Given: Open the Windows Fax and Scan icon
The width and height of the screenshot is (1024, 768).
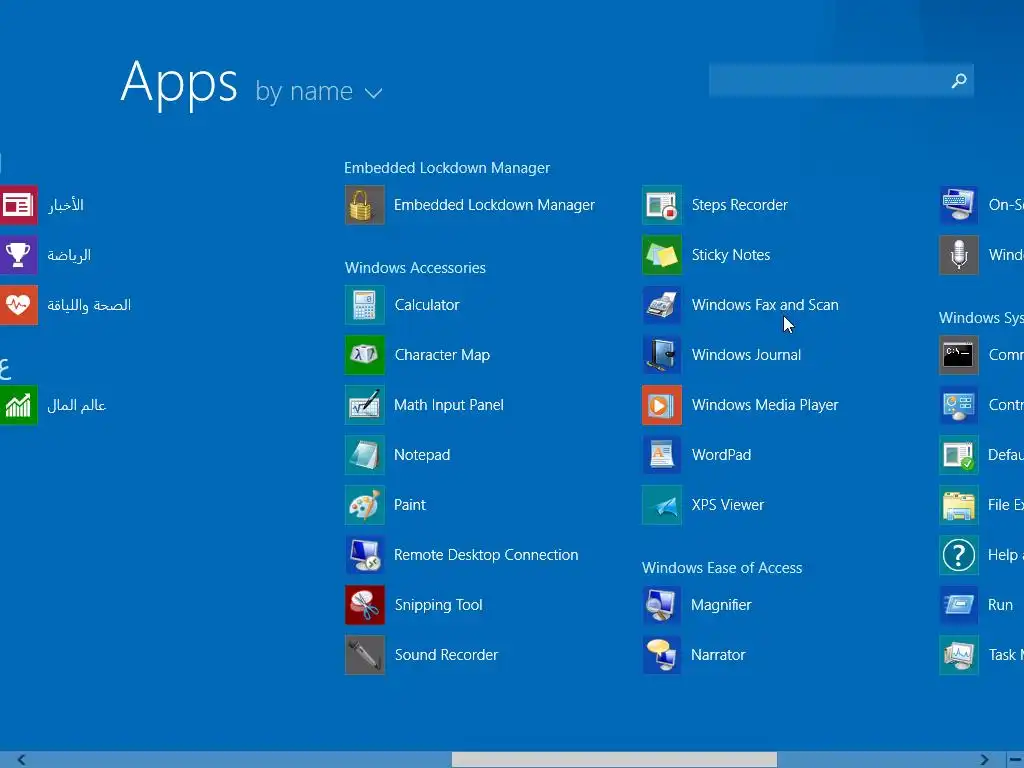Looking at the screenshot, I should point(662,305).
